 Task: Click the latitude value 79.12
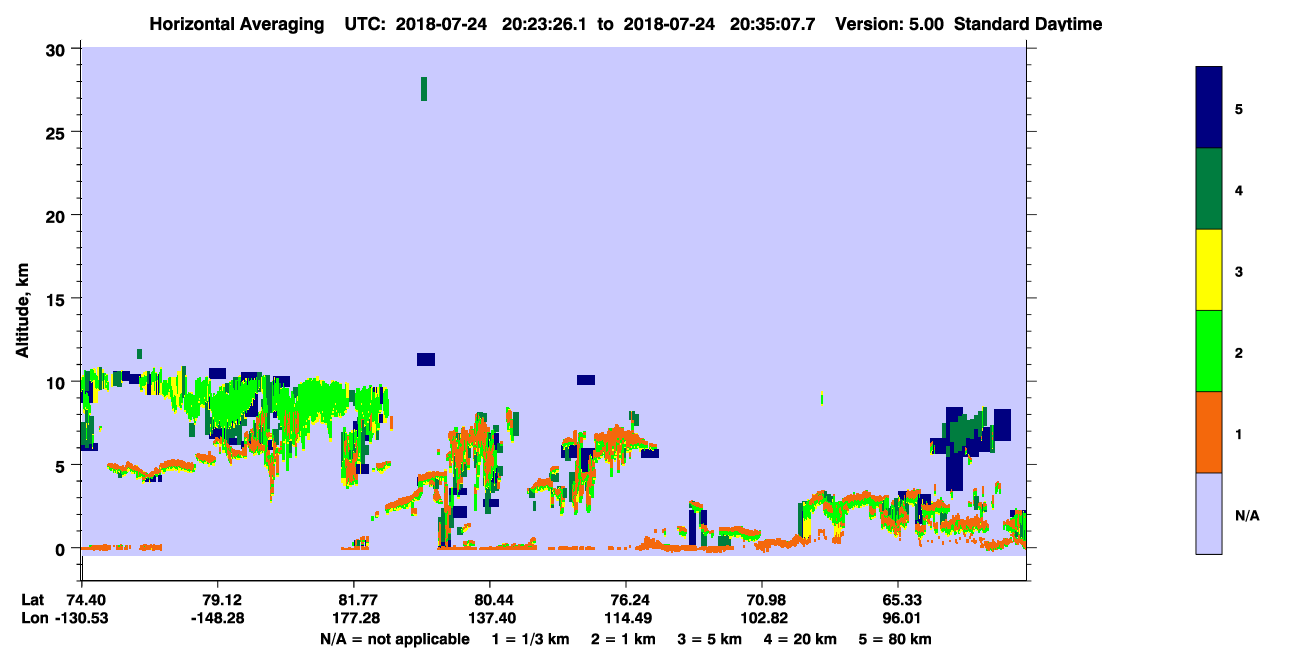(218, 600)
